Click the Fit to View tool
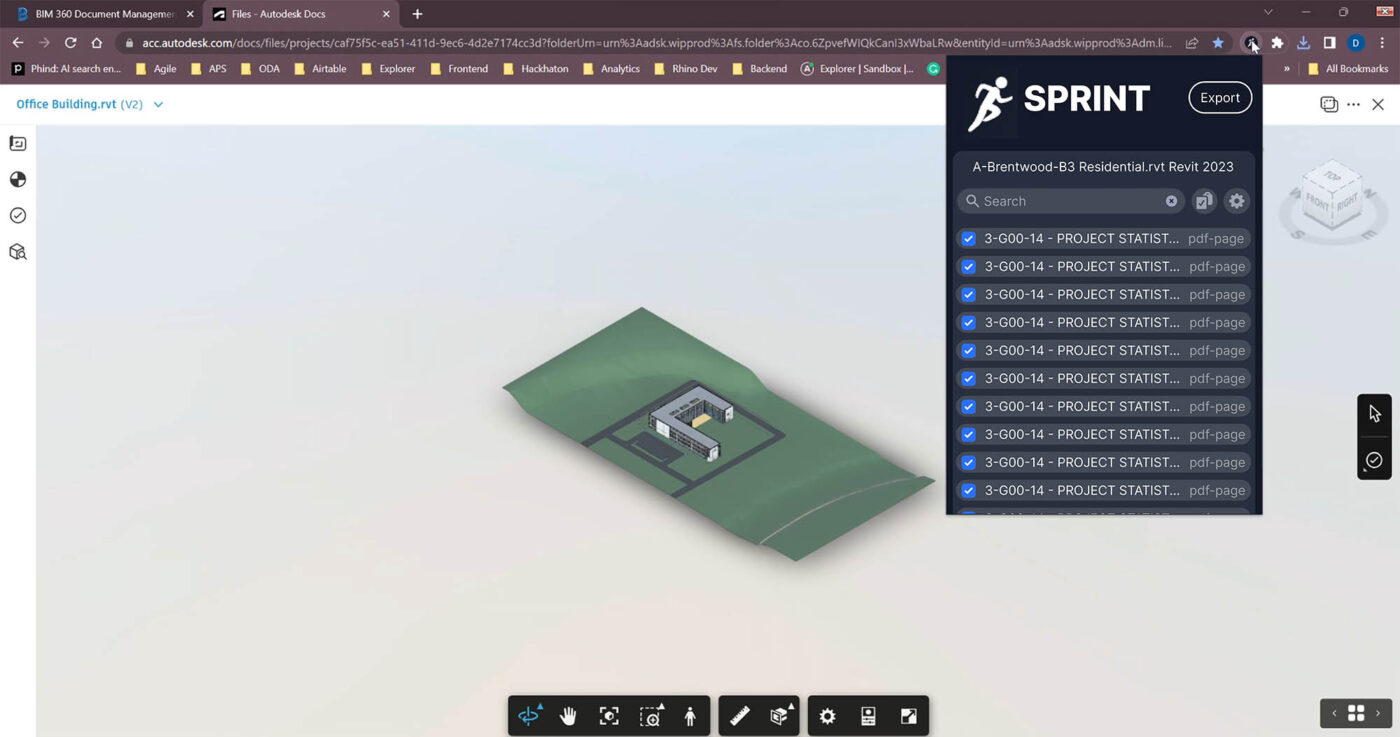The image size is (1400, 737). click(x=609, y=716)
